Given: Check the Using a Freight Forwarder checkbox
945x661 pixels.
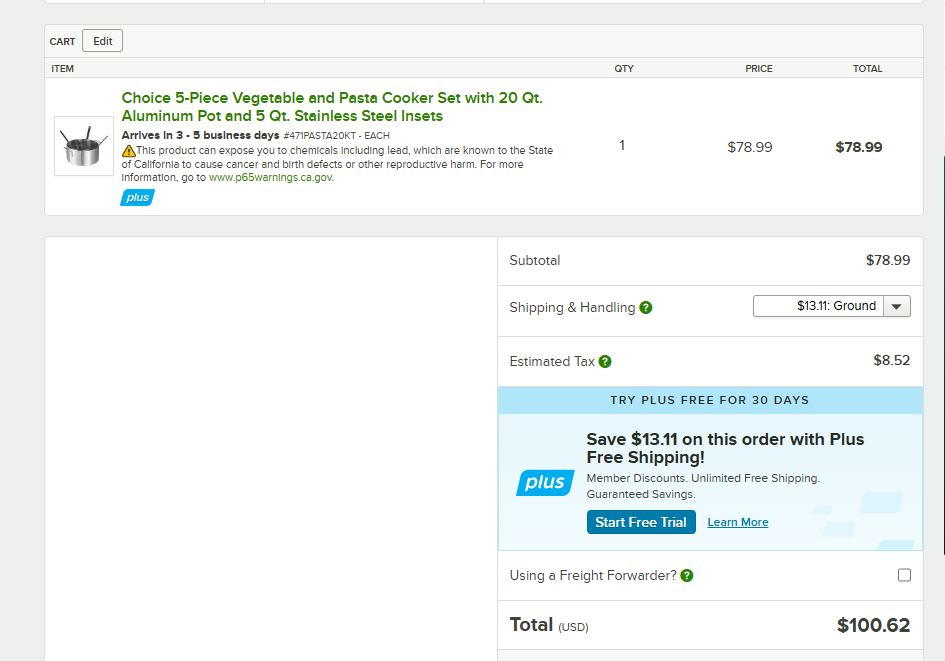Looking at the screenshot, I should point(904,575).
